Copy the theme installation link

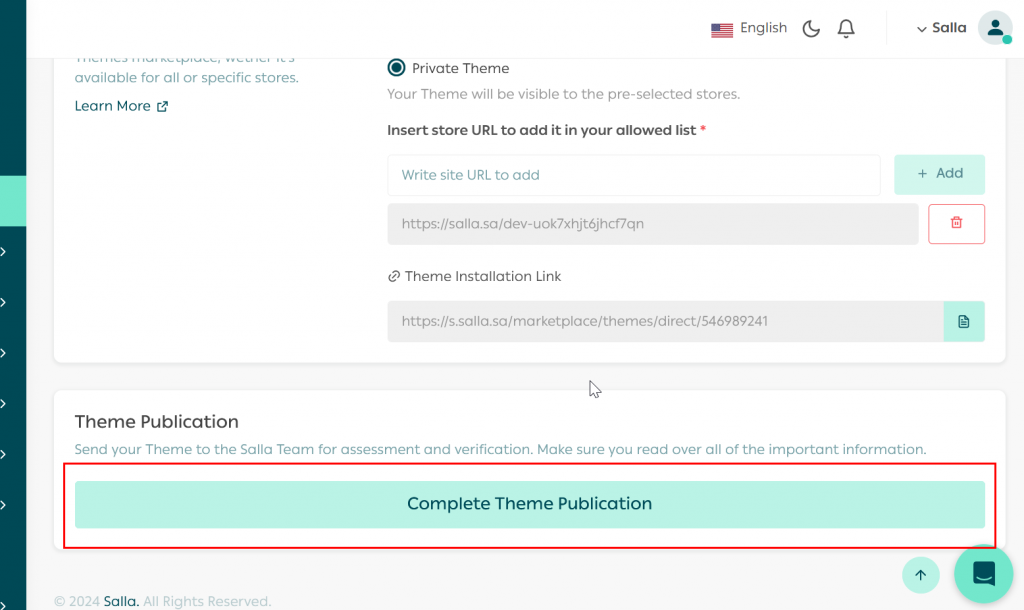963,321
